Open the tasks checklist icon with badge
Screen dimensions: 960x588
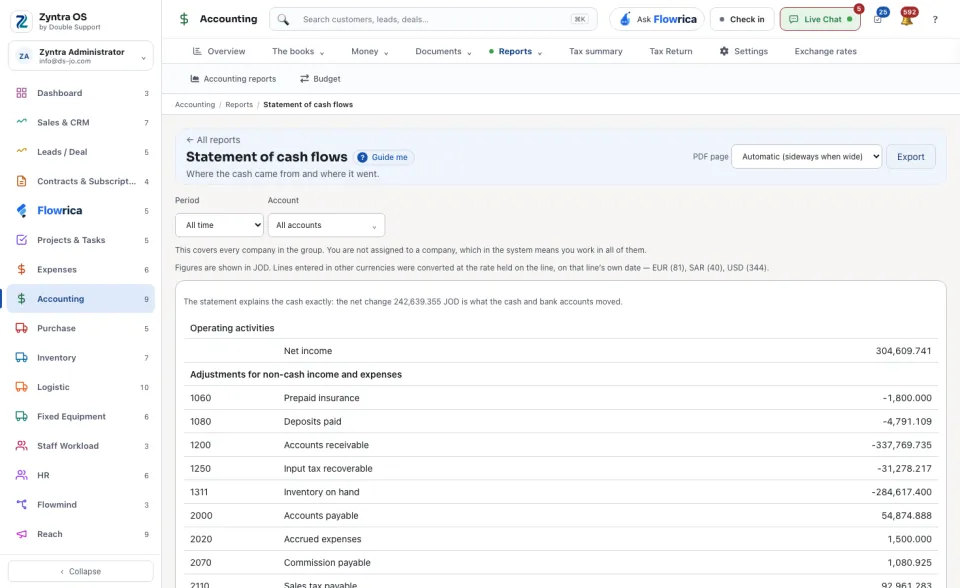click(878, 20)
